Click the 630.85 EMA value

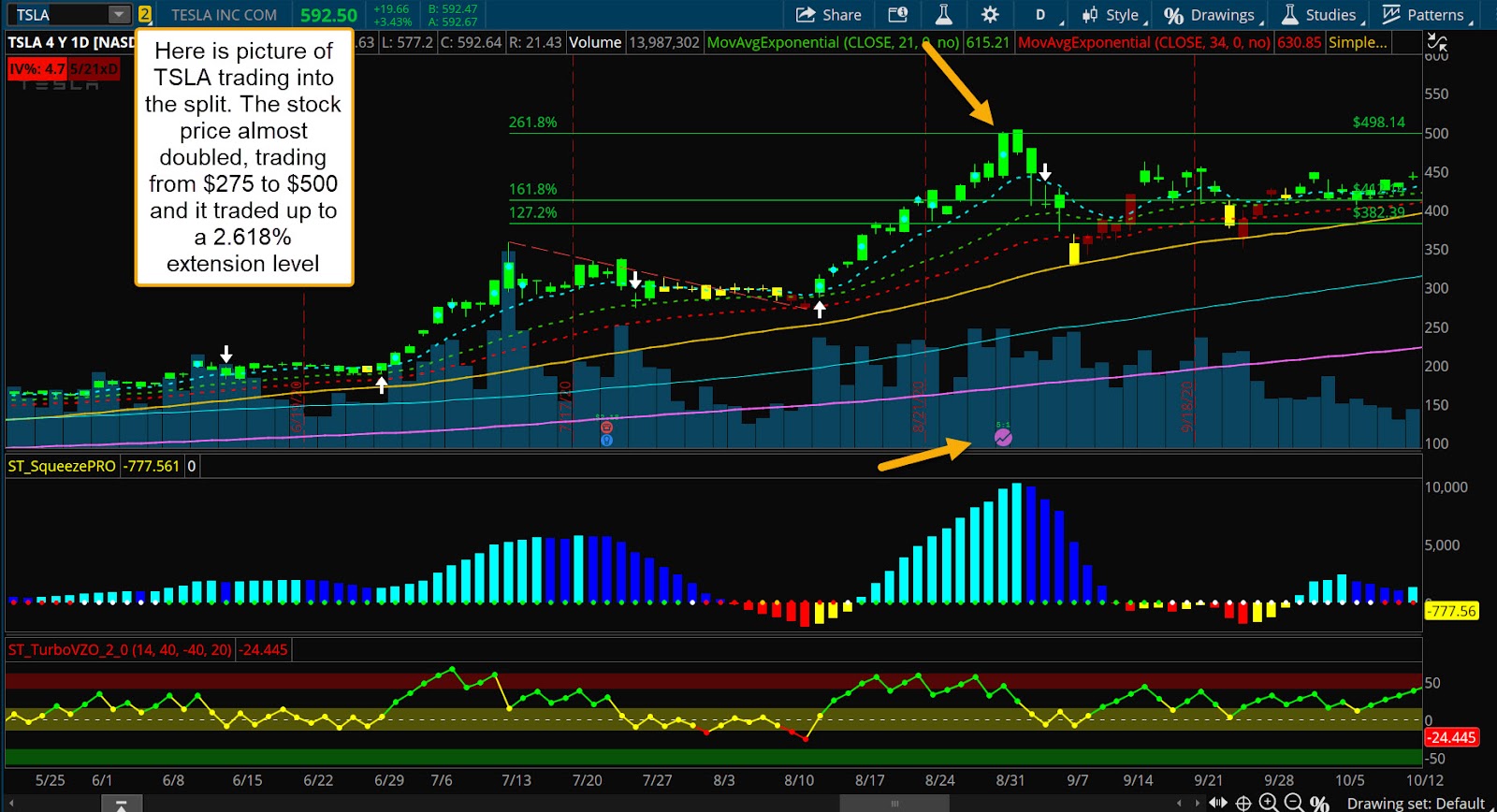tap(1300, 42)
